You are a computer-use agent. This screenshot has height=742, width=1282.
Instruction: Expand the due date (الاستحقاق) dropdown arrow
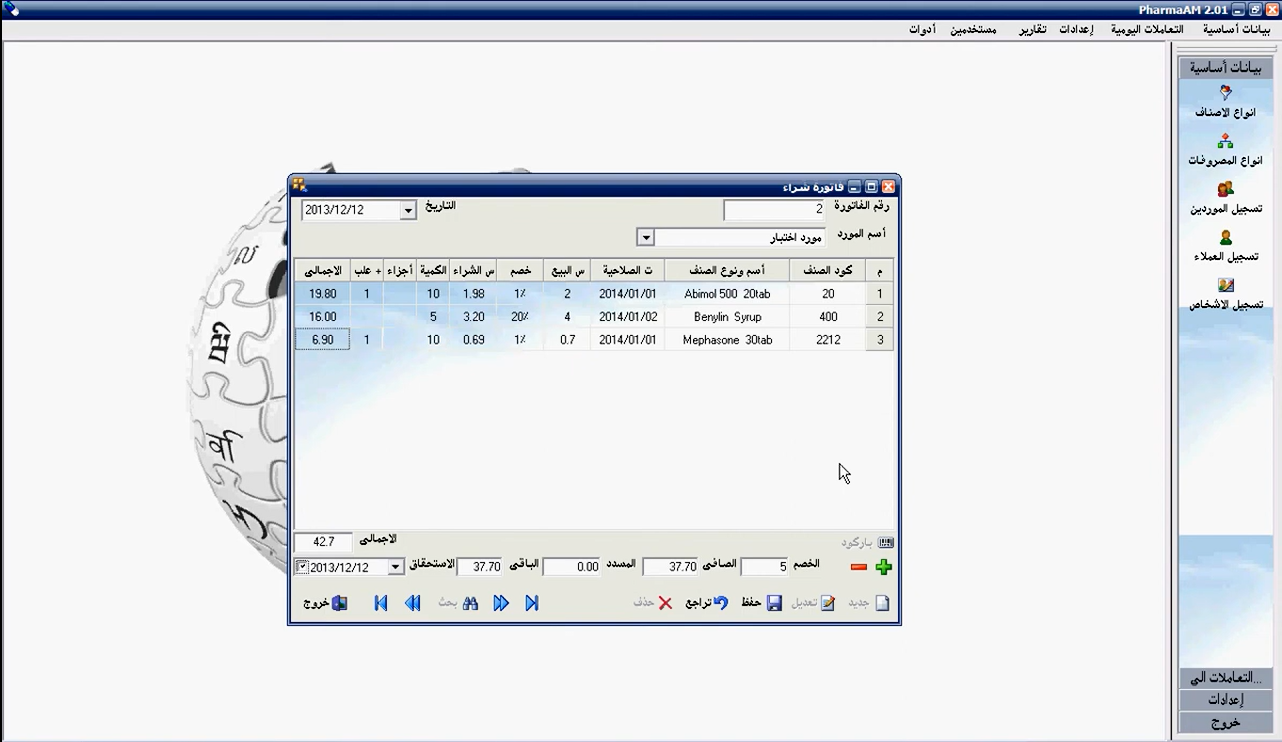click(396, 567)
